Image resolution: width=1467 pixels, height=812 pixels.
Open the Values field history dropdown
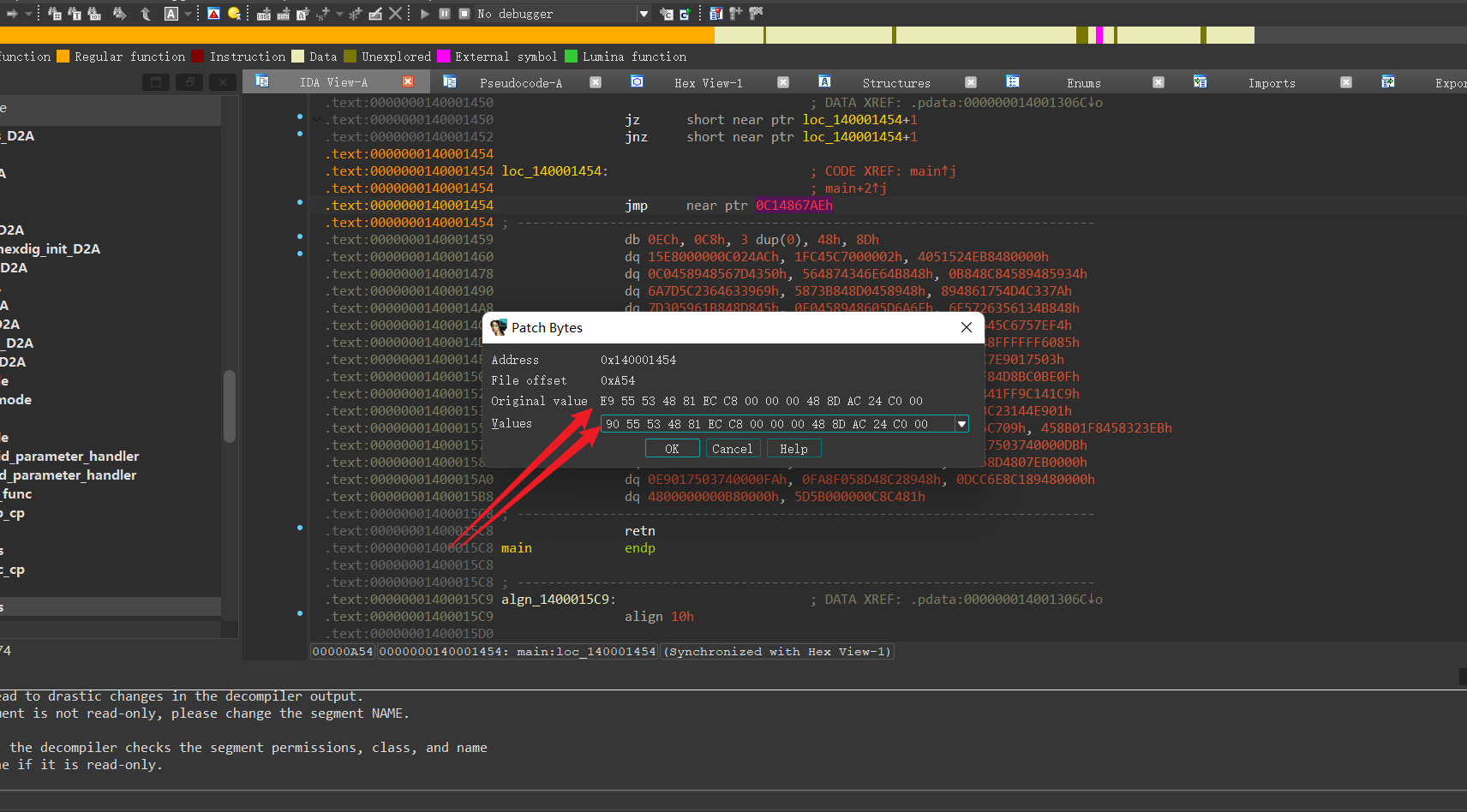coord(961,424)
